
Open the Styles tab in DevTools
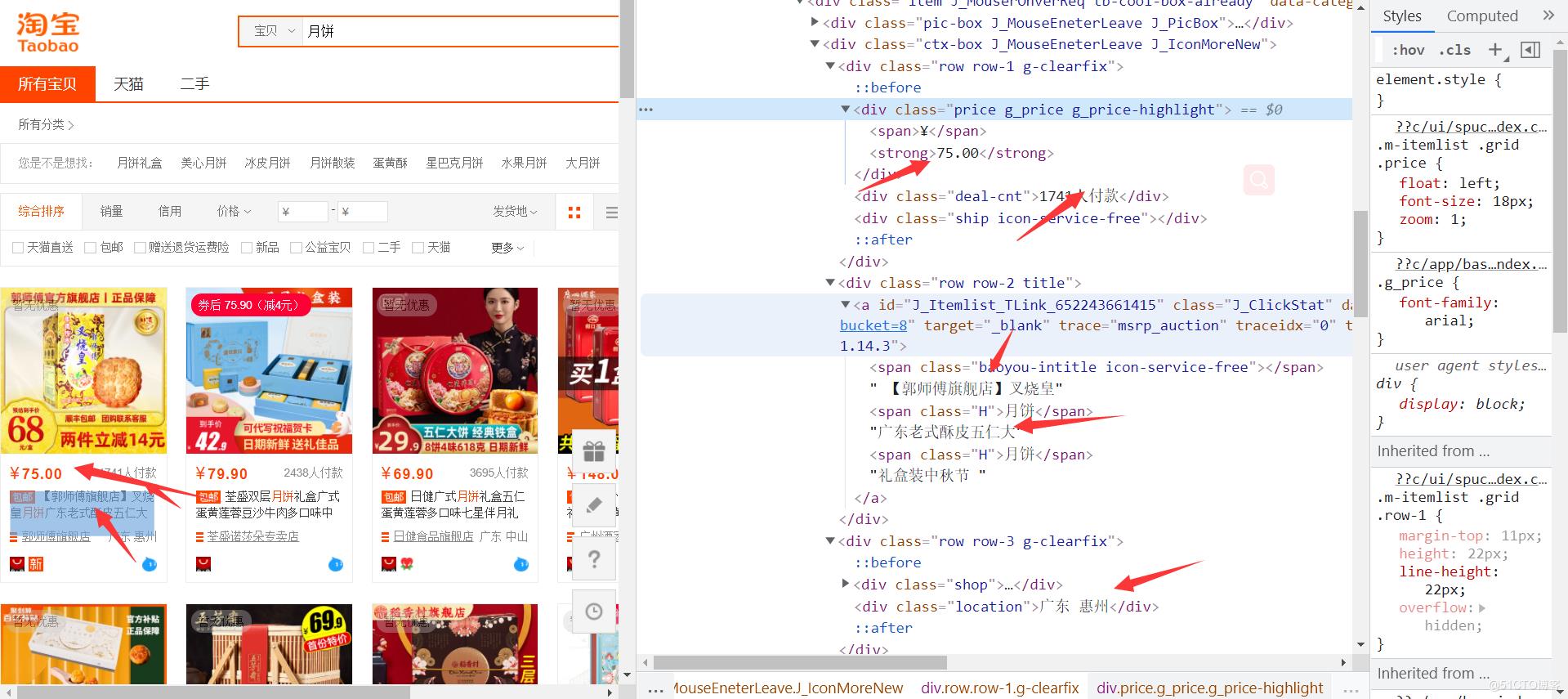pyautogui.click(x=1402, y=16)
